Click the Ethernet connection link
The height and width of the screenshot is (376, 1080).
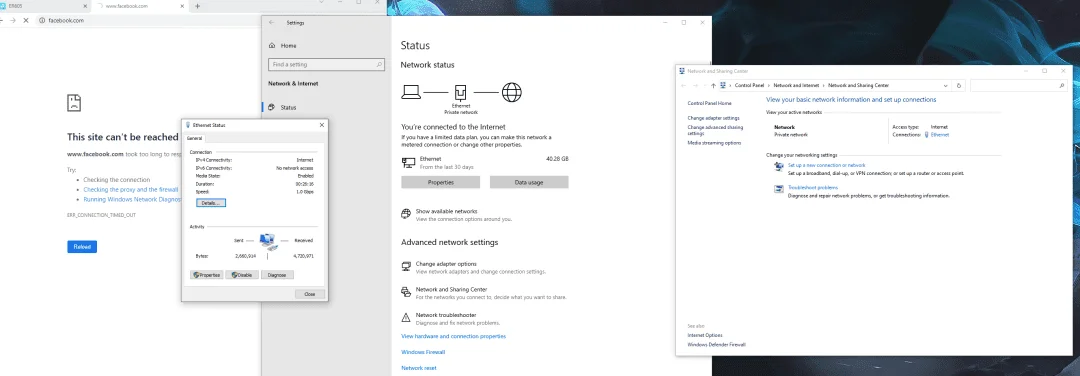coord(939,135)
